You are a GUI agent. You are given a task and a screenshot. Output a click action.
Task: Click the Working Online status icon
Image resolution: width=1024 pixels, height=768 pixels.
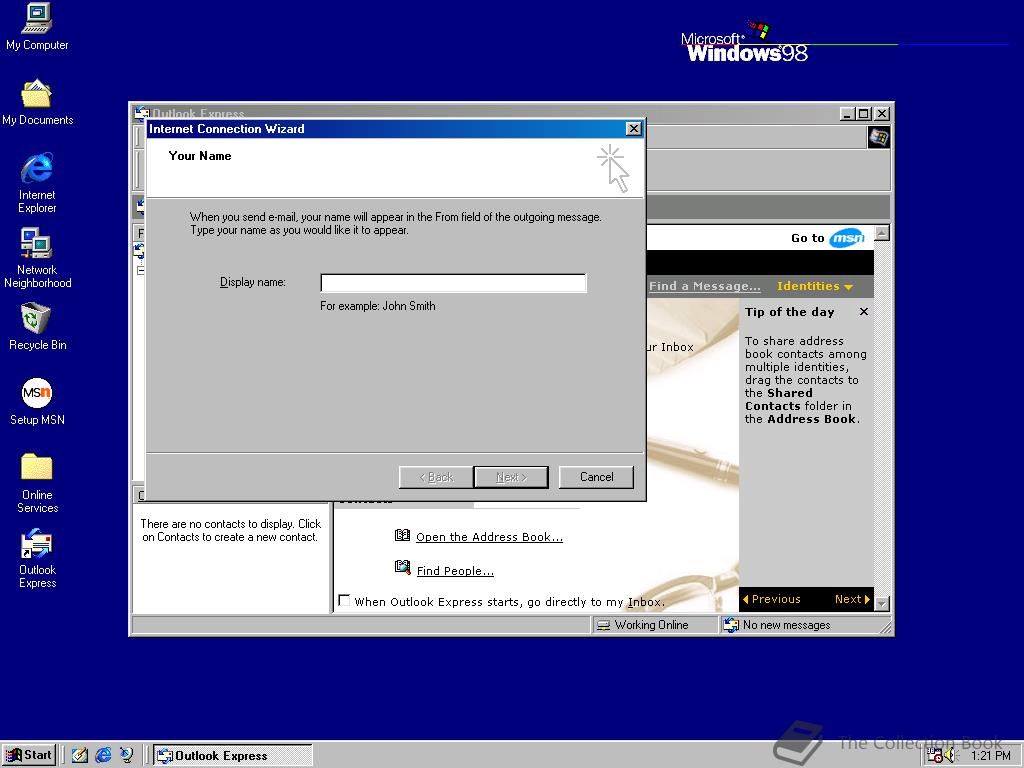point(603,625)
